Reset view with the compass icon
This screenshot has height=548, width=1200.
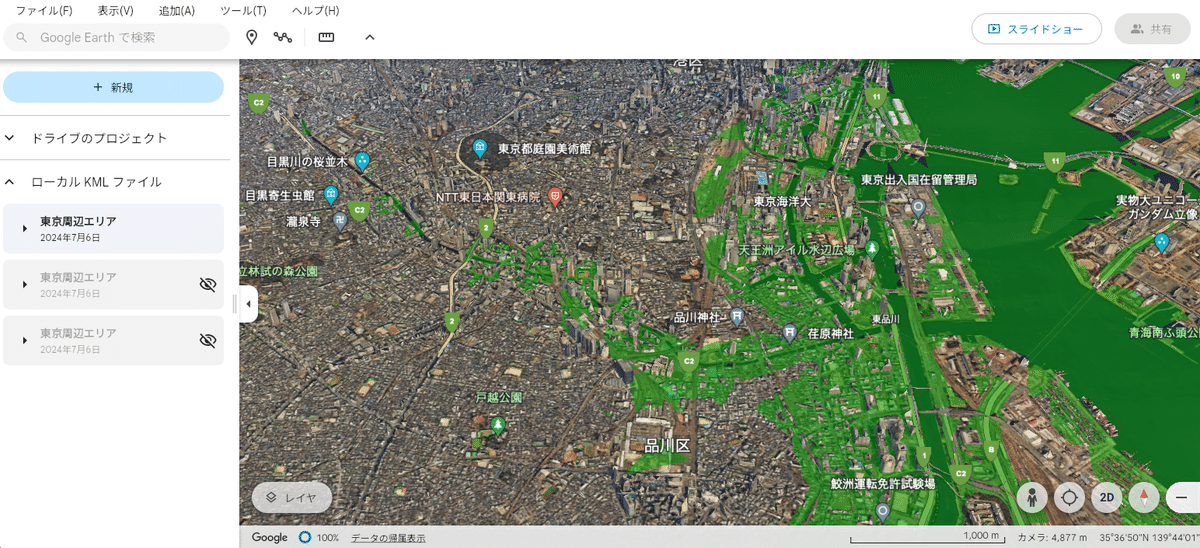click(1143, 497)
